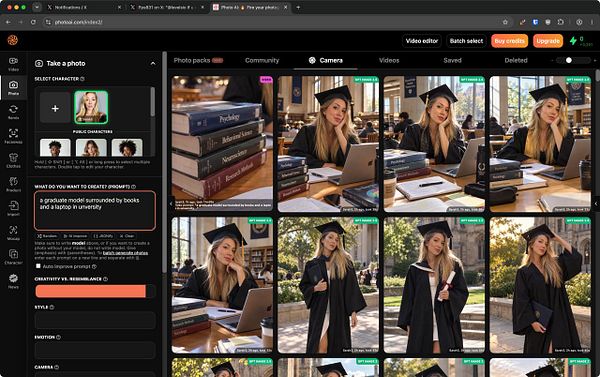Open the stacked Psychology books photo
Image resolution: width=600 pixels, height=377 pixels.
pyautogui.click(x=222, y=144)
